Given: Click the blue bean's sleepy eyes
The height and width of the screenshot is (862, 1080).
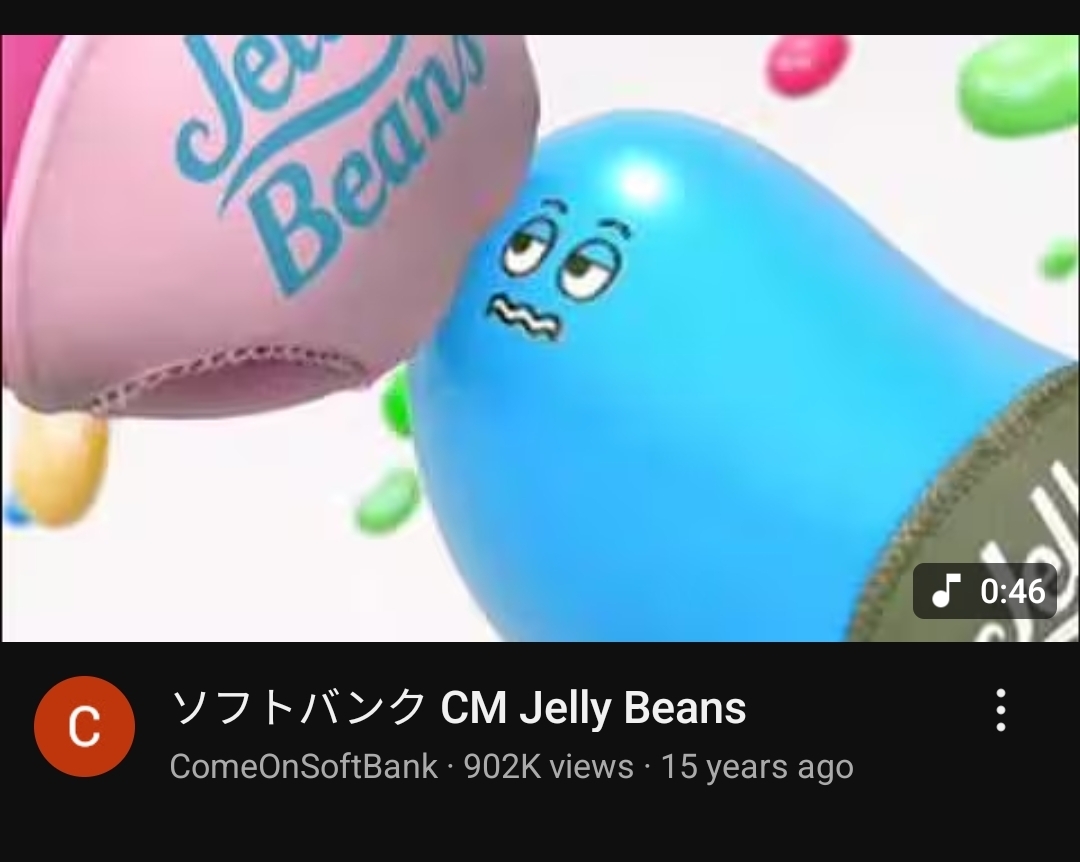Looking at the screenshot, I should [x=563, y=252].
